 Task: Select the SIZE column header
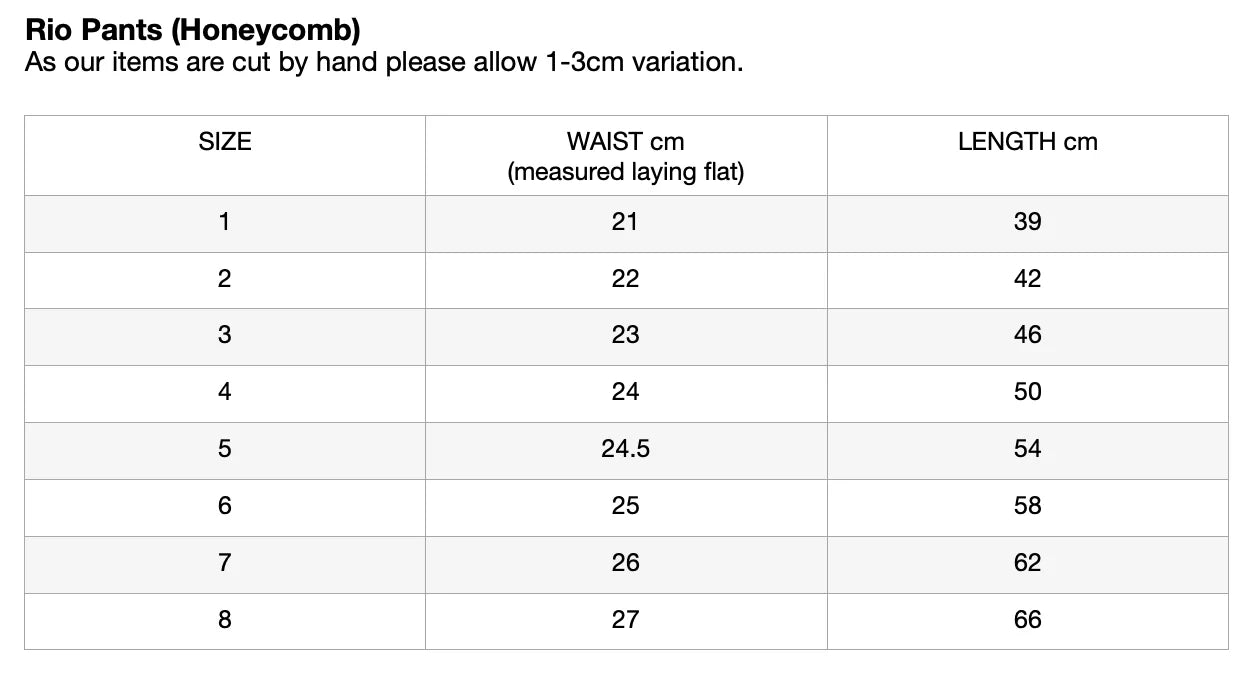(x=225, y=142)
